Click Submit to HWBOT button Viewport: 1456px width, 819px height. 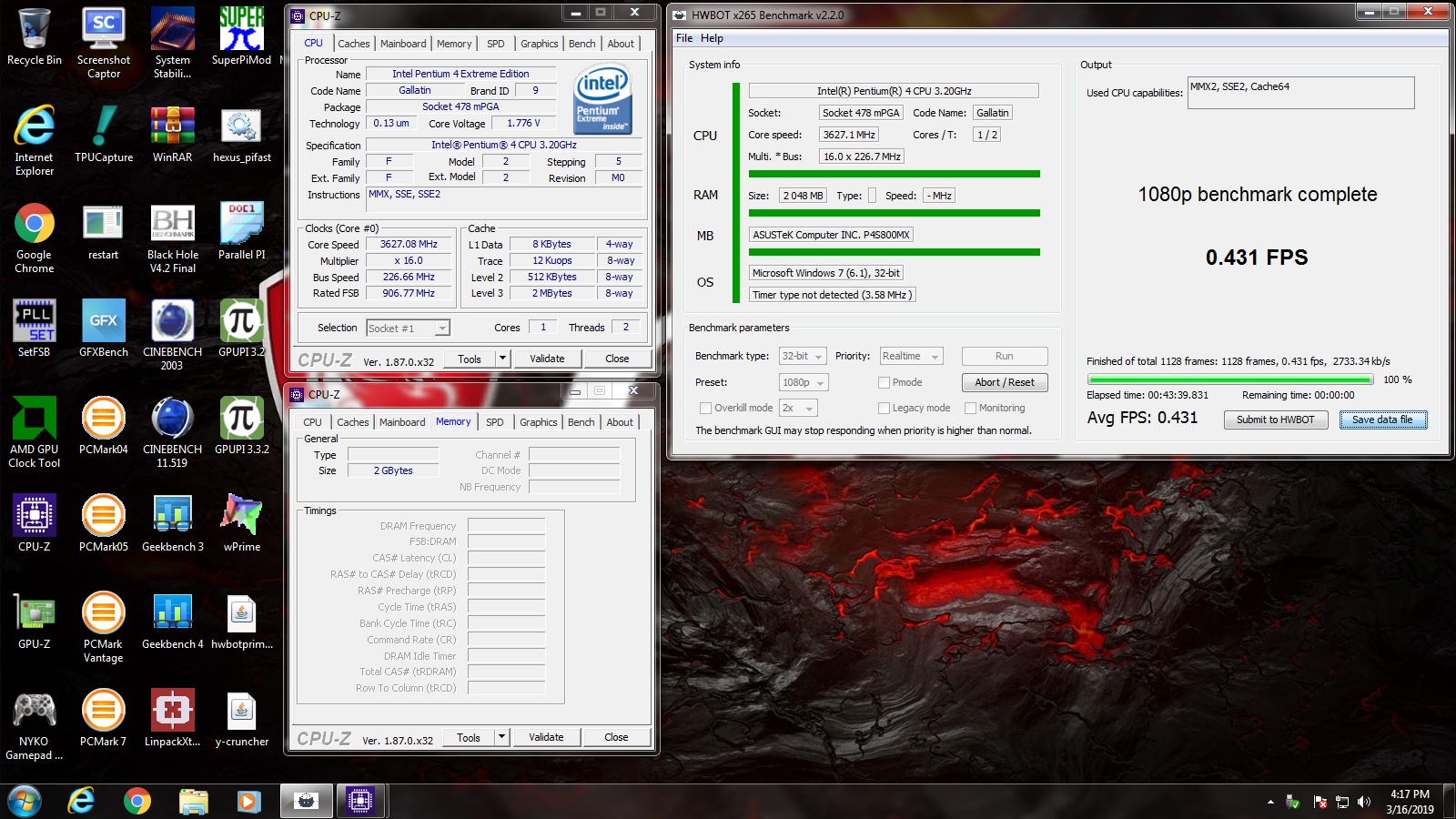[1275, 420]
